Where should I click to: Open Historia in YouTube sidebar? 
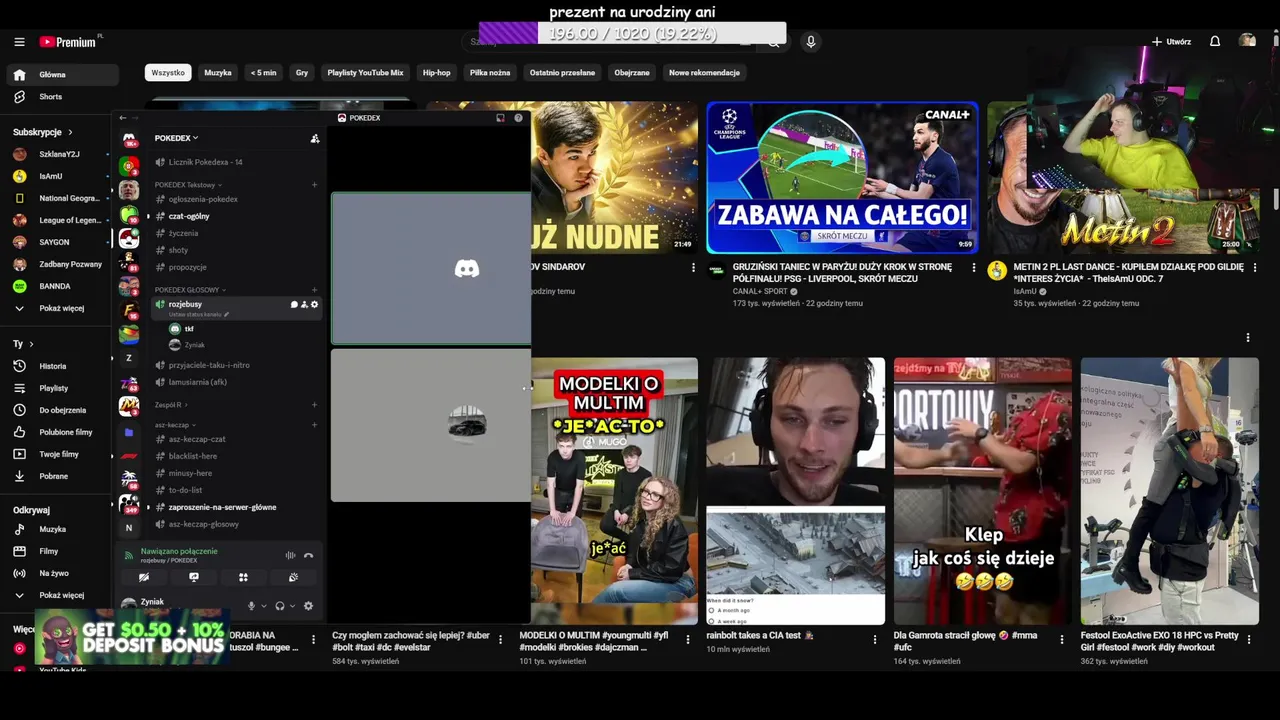53,366
